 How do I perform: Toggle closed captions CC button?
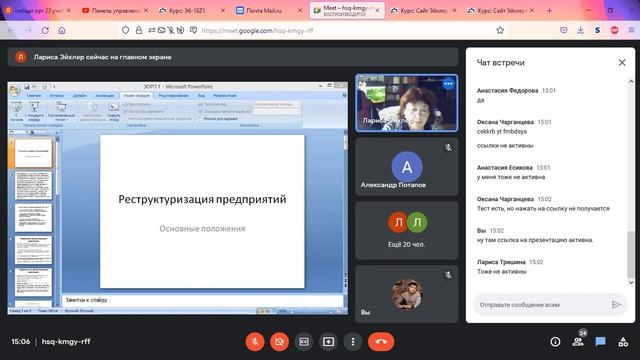tap(304, 342)
